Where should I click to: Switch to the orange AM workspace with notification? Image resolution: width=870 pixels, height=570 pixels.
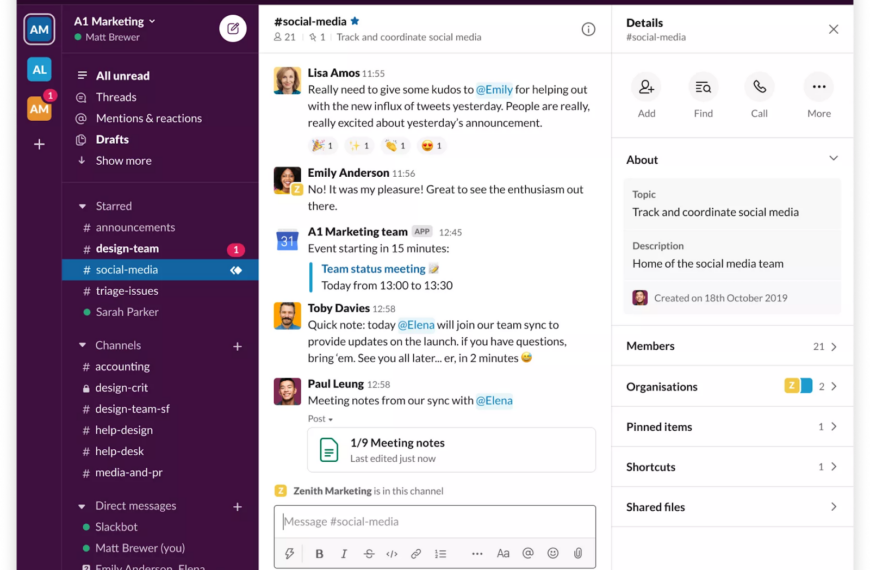click(x=39, y=109)
